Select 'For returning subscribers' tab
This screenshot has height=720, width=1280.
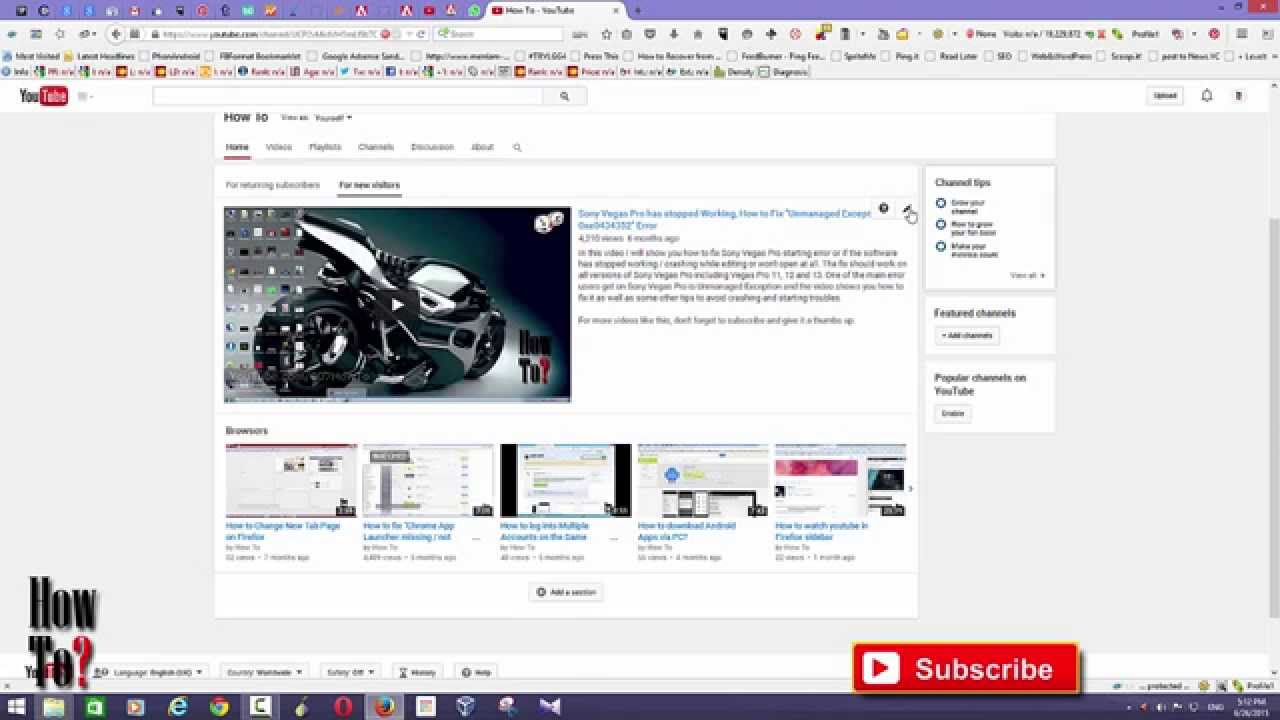(273, 185)
